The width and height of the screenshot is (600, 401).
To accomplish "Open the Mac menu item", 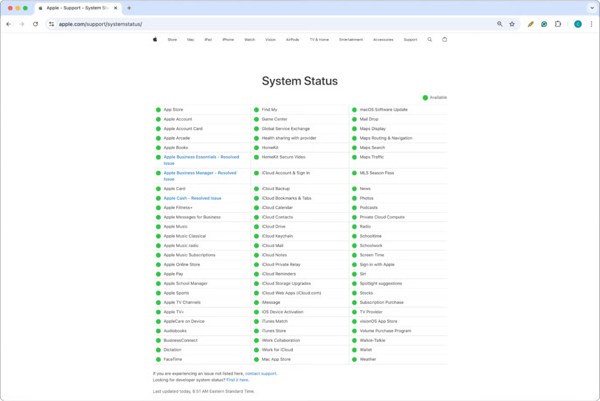I will tap(190, 39).
